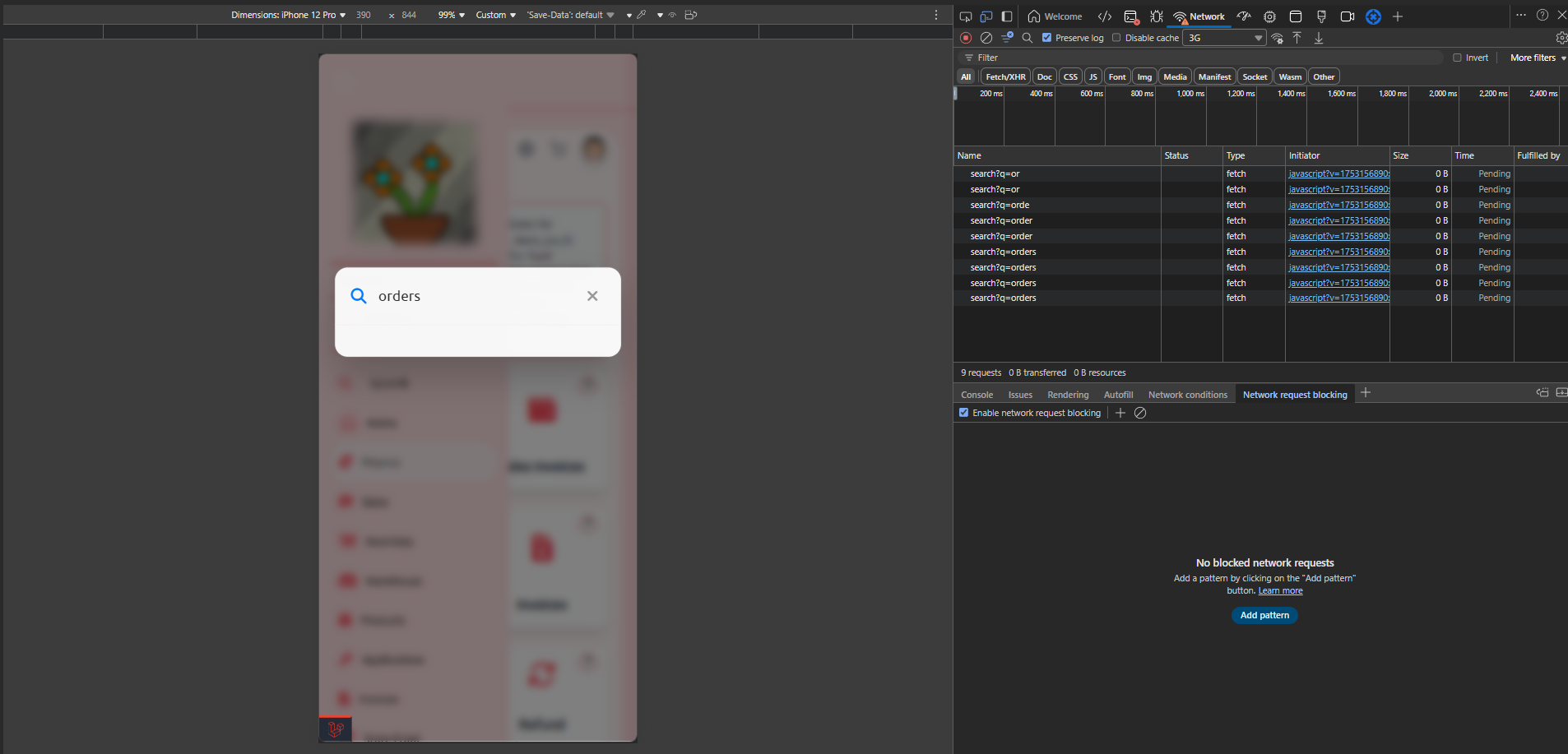The width and height of the screenshot is (1568, 754).
Task: Click the Add pattern button
Action: point(1264,615)
